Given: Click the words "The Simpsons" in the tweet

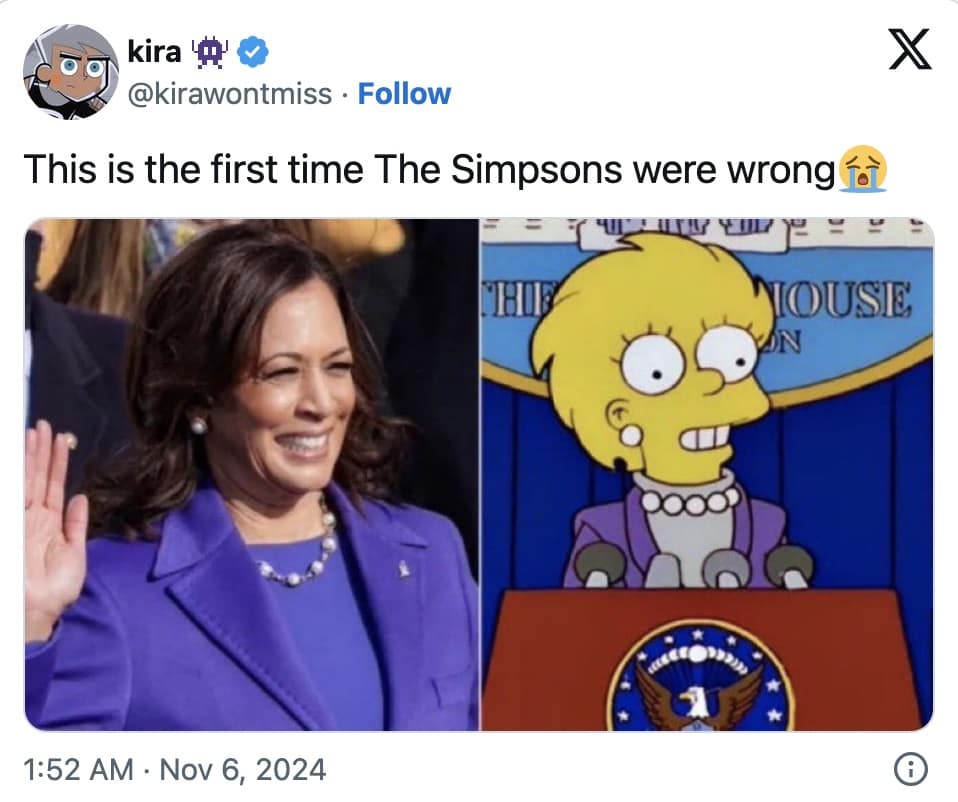Looking at the screenshot, I should [500, 169].
